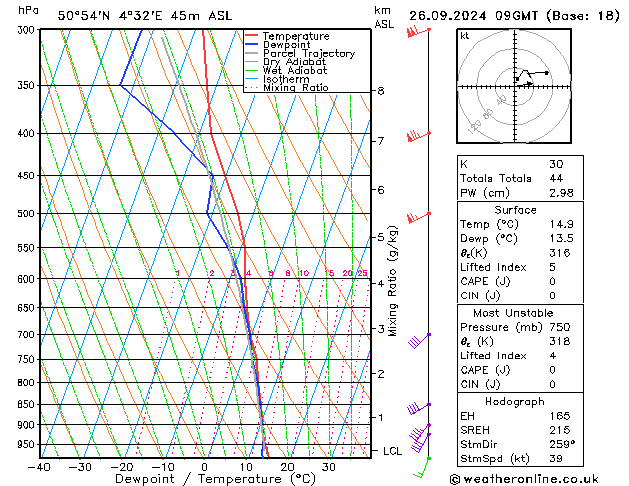This screenshot has width=629, height=486.
Task: Click the 'kt' label in hodograph
Action: pos(464,36)
